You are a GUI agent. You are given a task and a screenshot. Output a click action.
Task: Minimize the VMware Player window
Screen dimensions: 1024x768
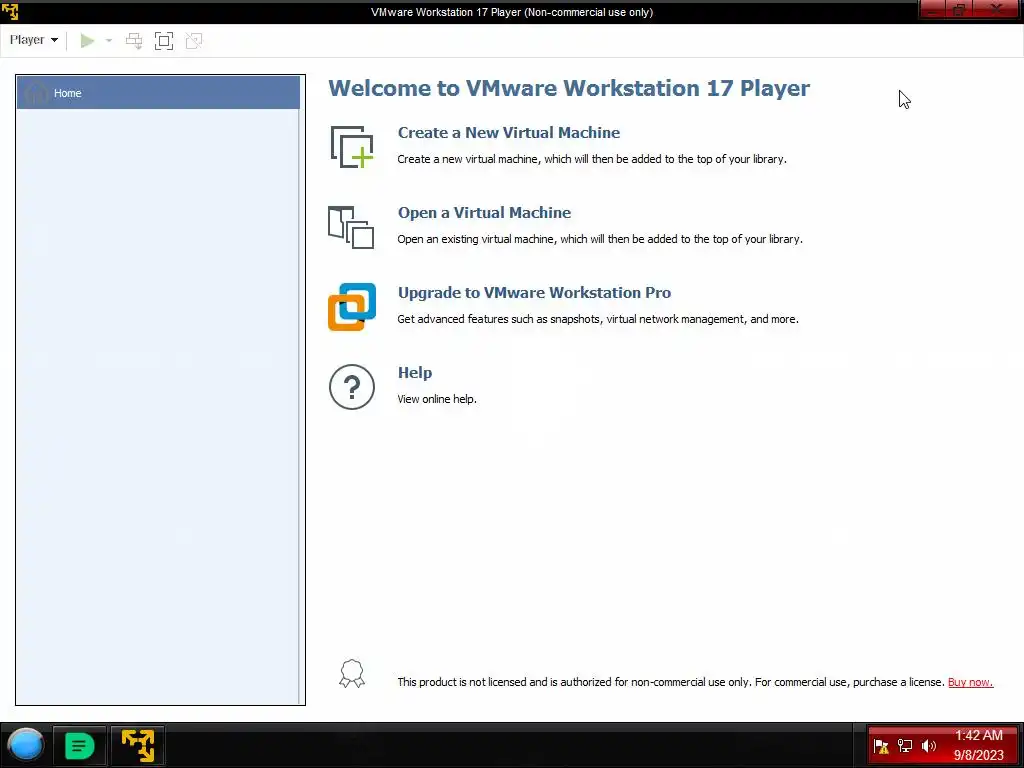click(x=933, y=10)
